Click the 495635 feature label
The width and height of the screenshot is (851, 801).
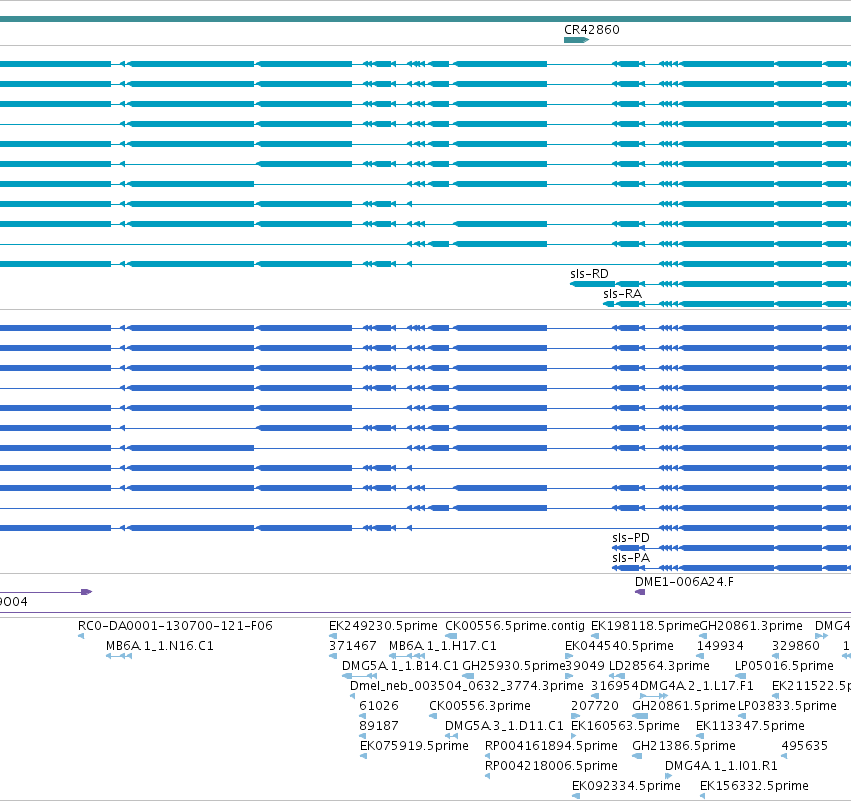pos(804,746)
